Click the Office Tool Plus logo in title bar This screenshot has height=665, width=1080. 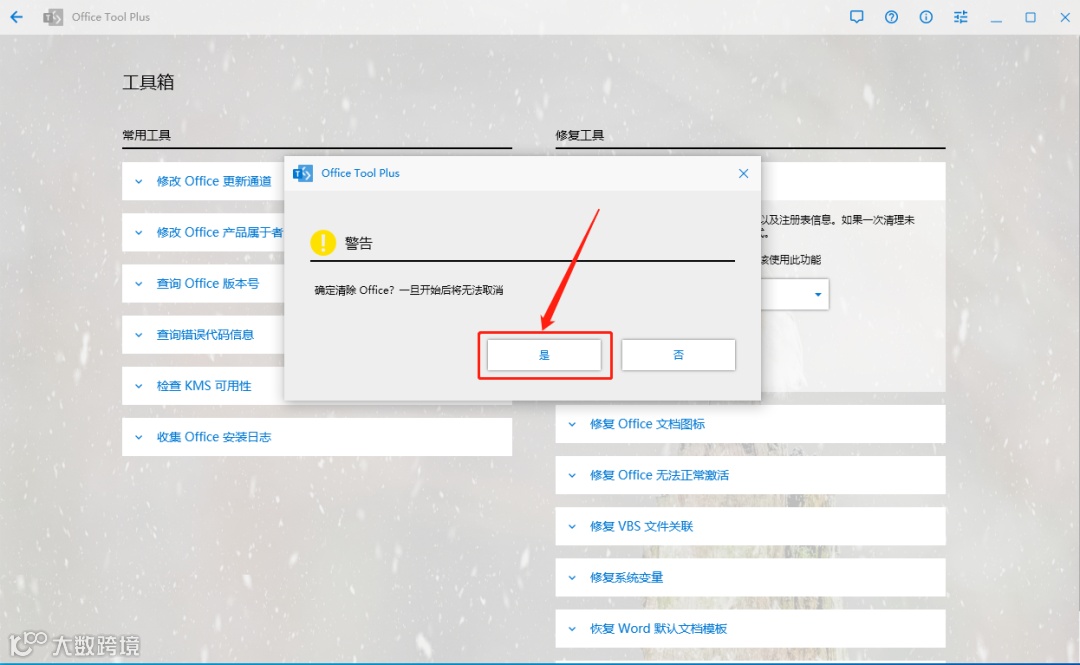coord(53,17)
